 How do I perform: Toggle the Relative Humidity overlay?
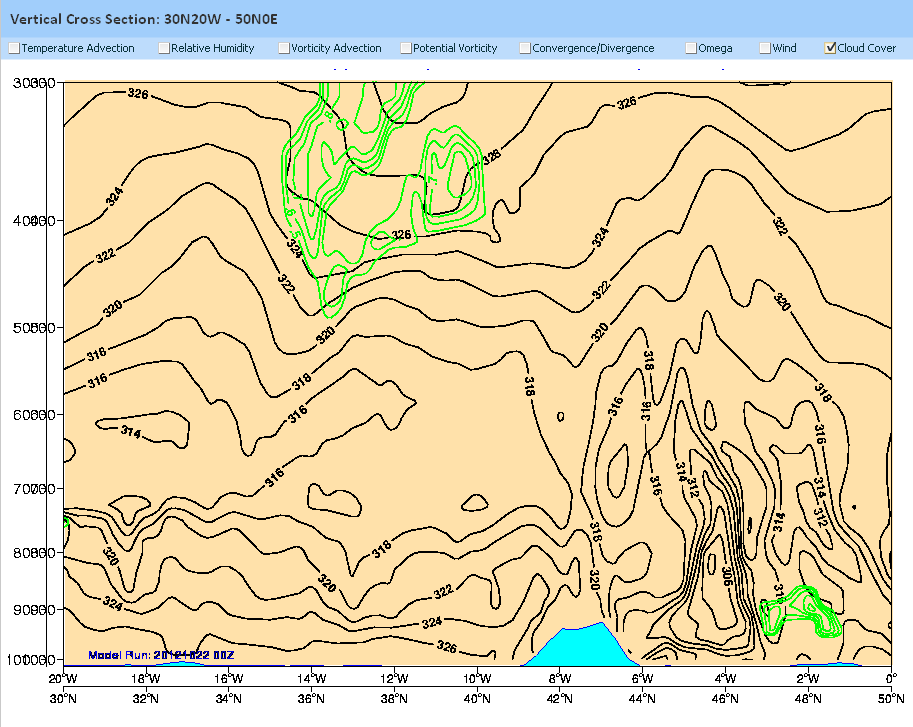164,48
